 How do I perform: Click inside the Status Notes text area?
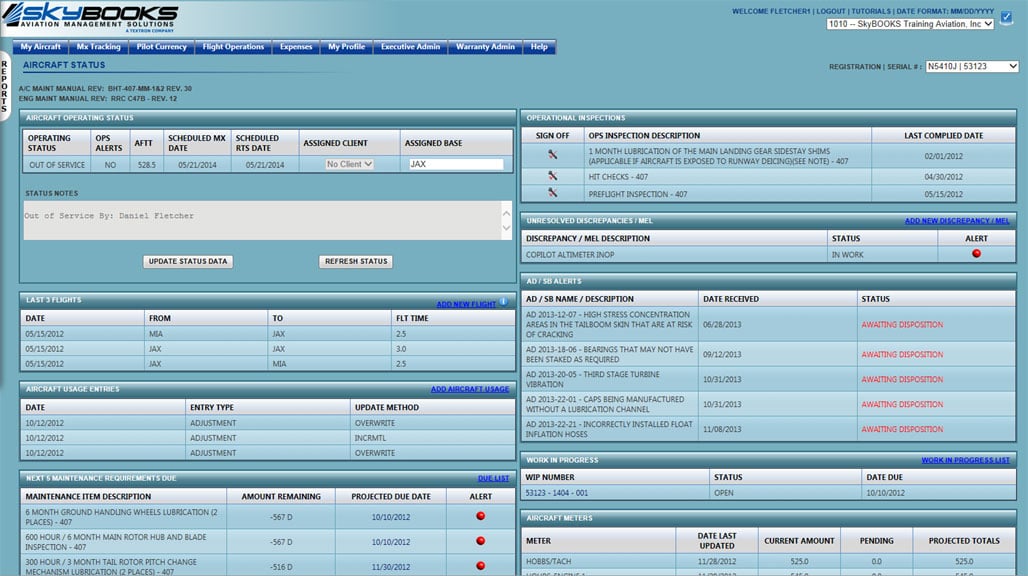coord(262,220)
